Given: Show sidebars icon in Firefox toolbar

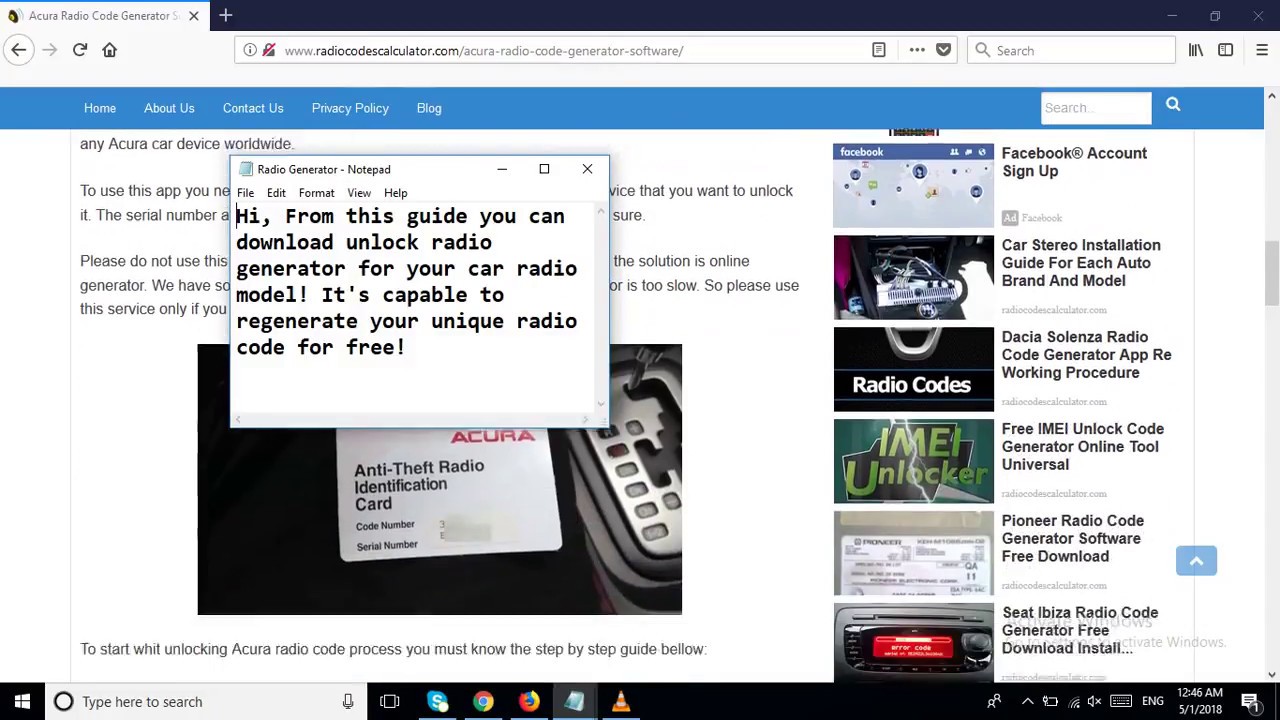Looking at the screenshot, I should tap(1225, 50).
